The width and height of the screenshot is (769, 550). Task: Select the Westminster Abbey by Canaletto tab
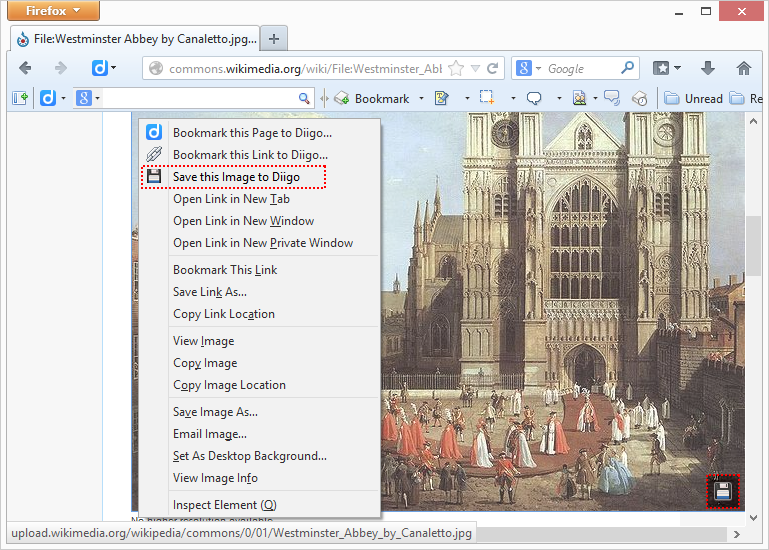[135, 39]
